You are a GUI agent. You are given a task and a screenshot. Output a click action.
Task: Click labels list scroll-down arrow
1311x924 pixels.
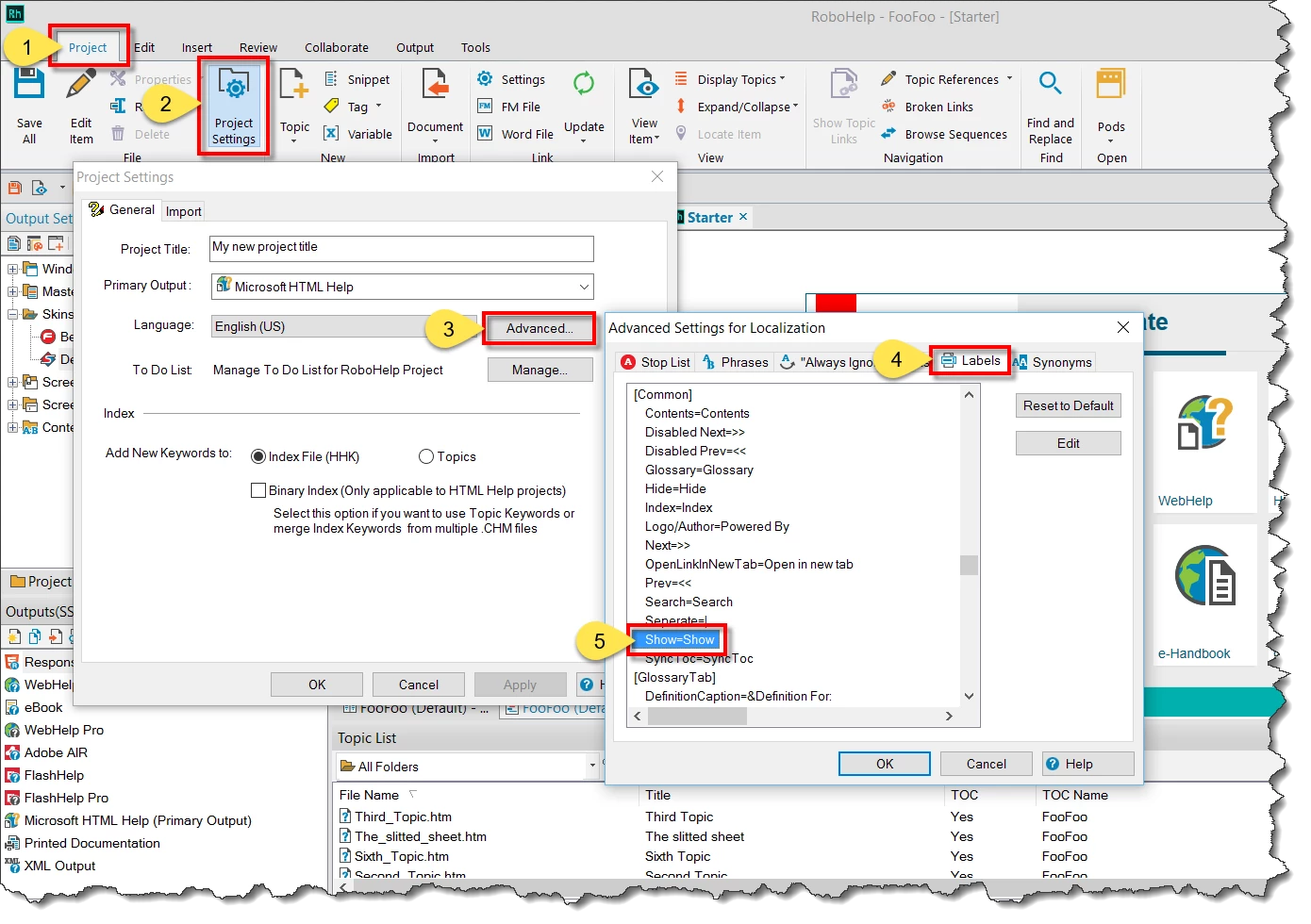[969, 696]
